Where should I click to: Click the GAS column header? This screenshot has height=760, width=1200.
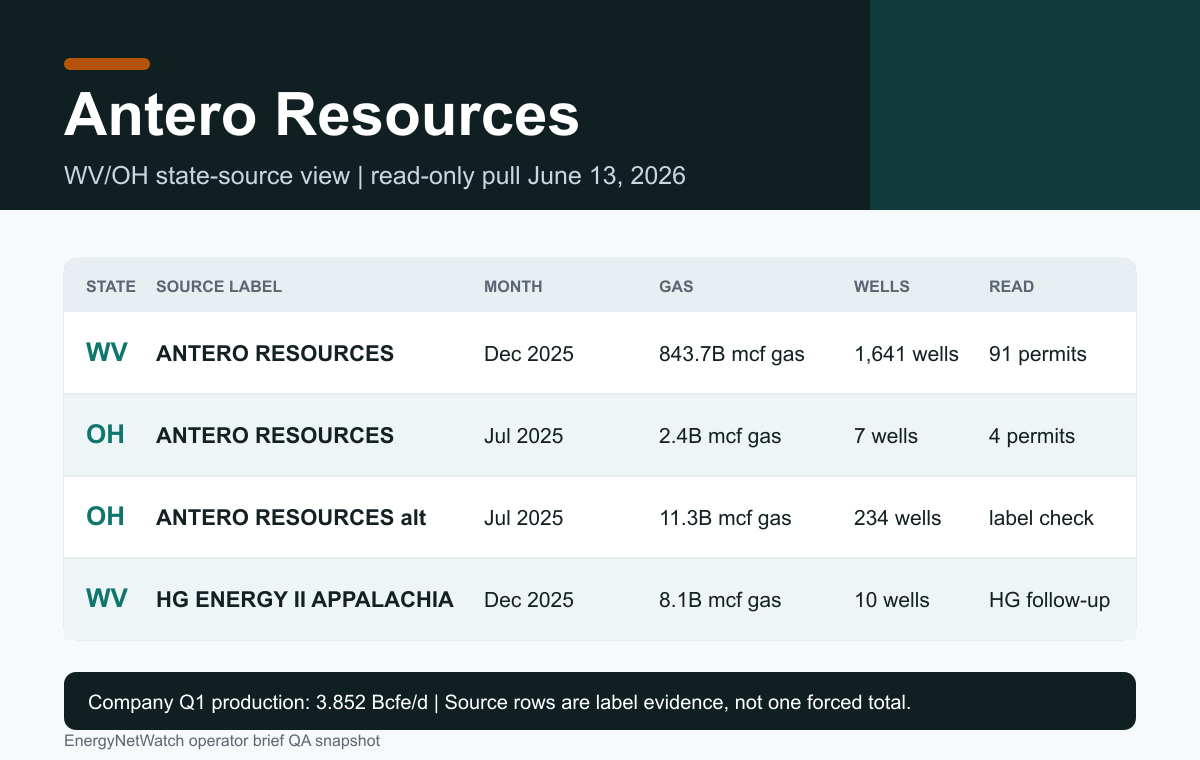676,286
